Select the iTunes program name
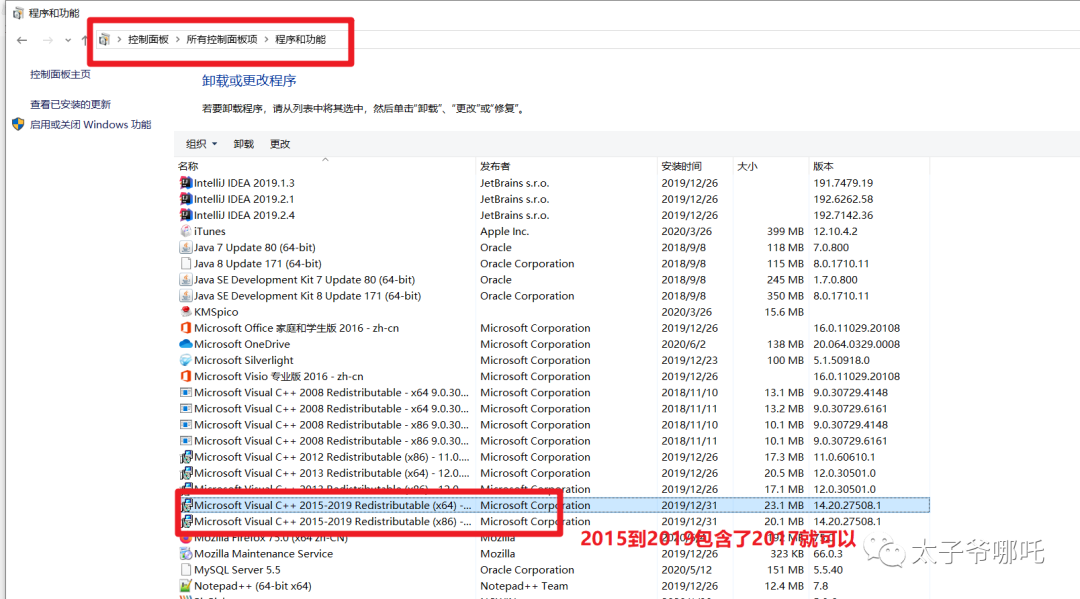The height and width of the screenshot is (599, 1080). click(209, 231)
